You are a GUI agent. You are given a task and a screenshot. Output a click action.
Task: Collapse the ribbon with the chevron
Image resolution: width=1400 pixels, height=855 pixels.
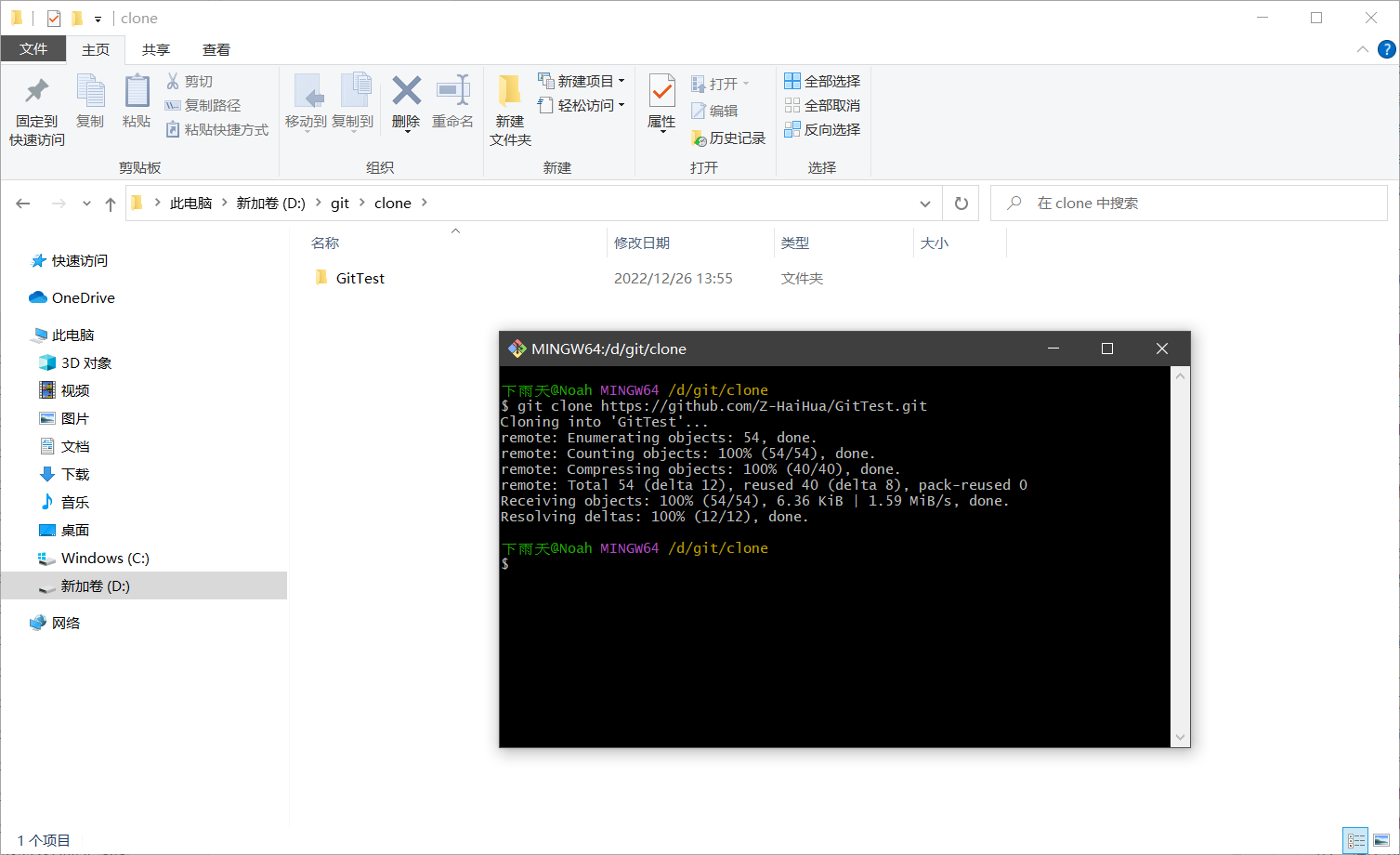(x=1362, y=49)
